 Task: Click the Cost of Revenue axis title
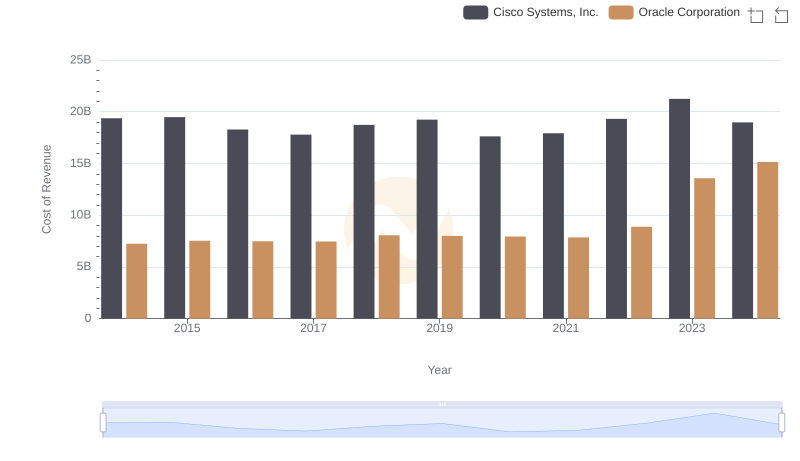[46, 189]
